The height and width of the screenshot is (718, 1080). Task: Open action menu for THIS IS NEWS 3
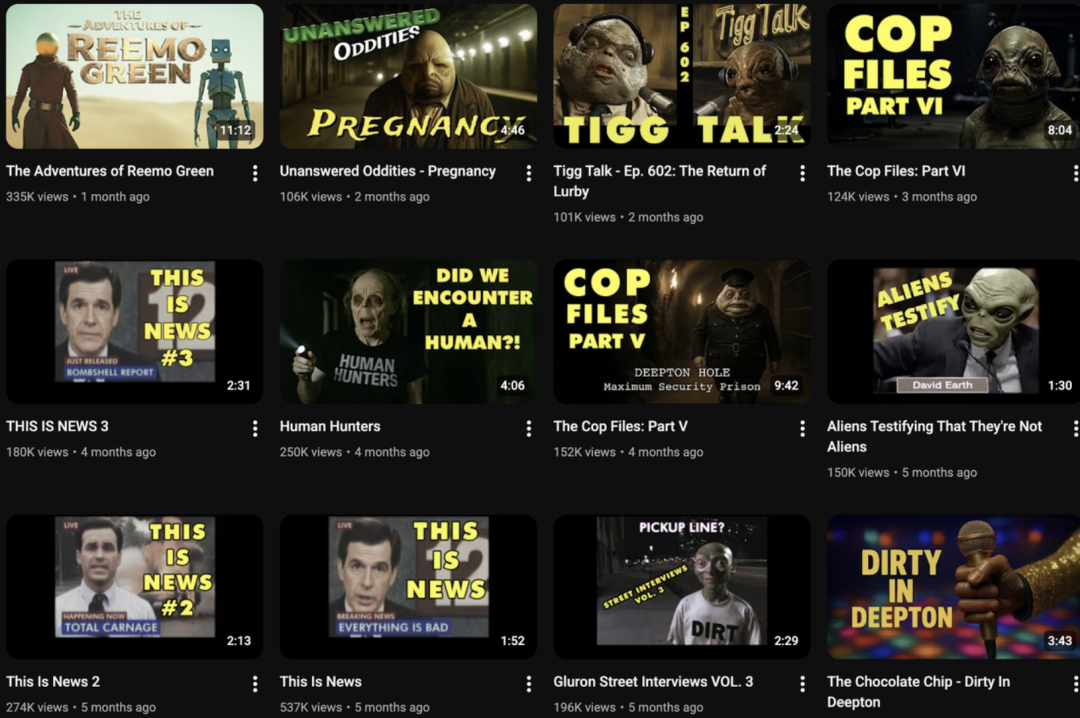point(255,428)
